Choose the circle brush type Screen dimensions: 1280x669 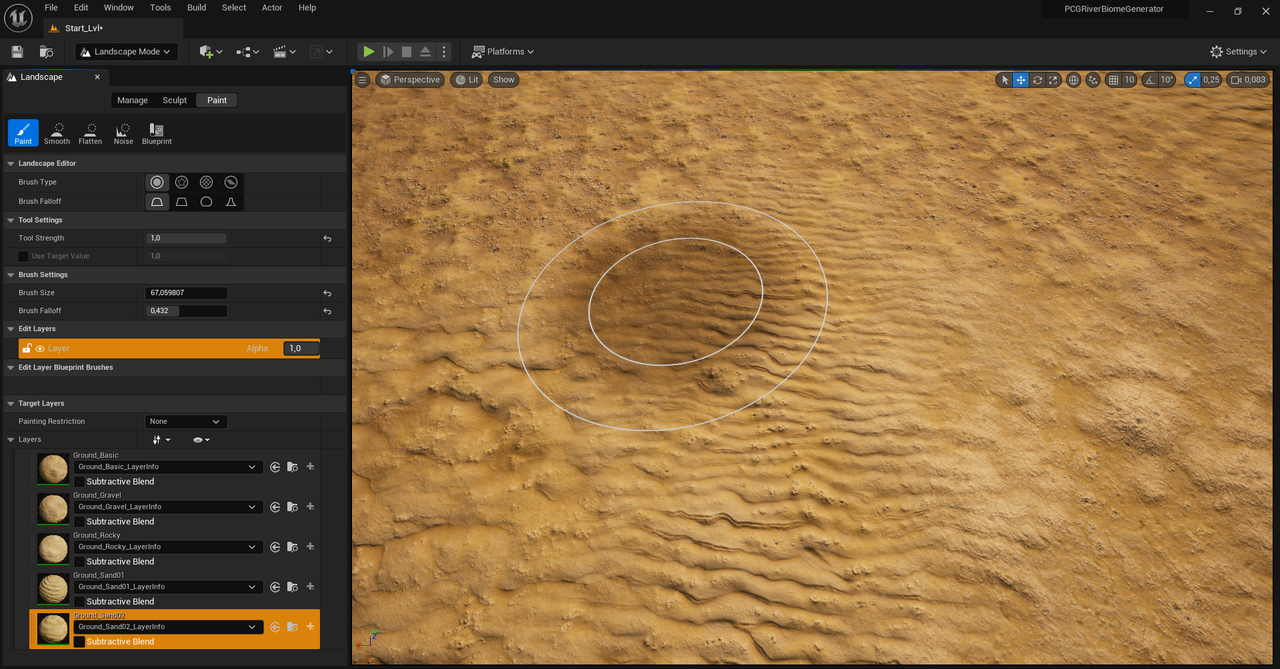click(x=157, y=182)
